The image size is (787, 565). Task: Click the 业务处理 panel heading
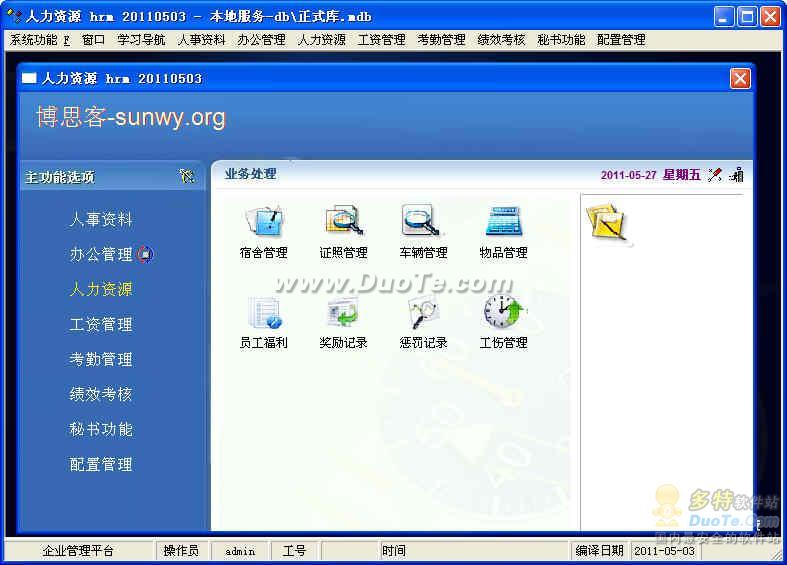[x=250, y=174]
